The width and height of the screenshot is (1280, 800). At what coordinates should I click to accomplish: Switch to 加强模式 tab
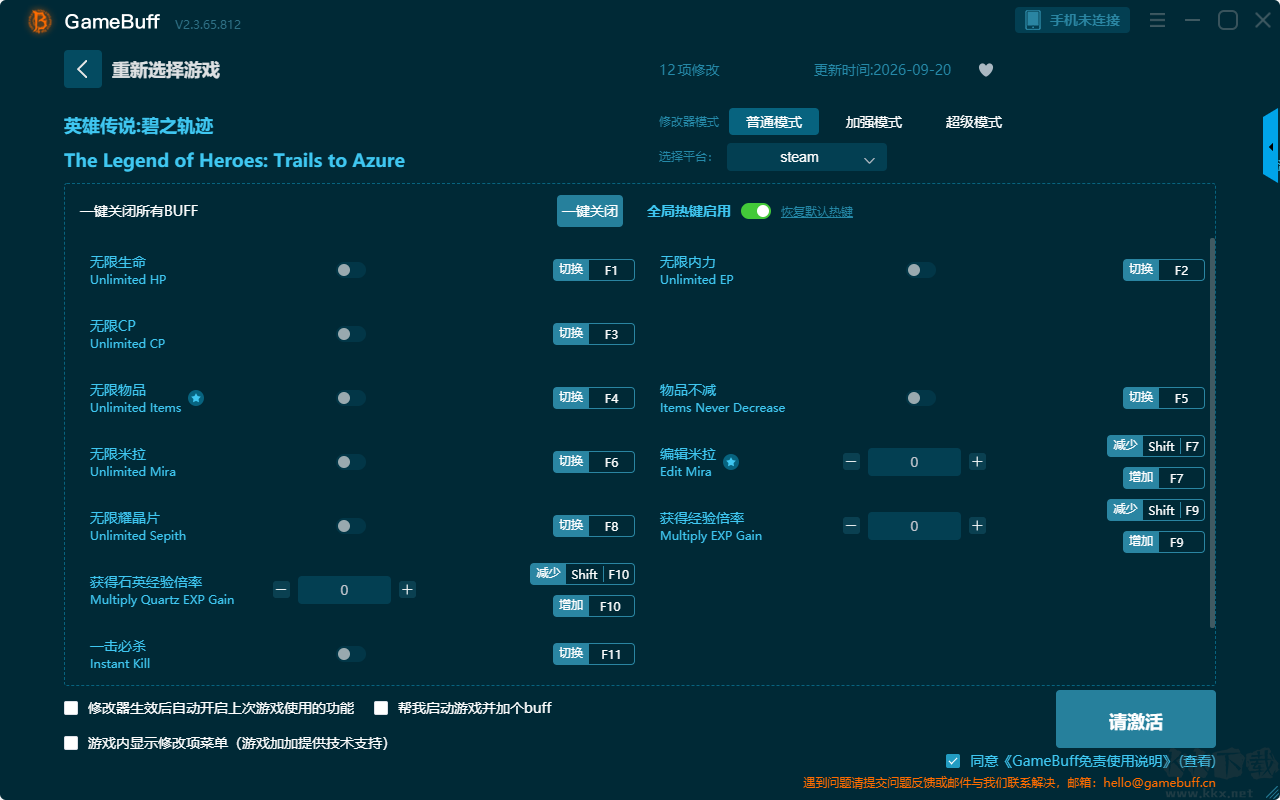pyautogui.click(x=874, y=122)
